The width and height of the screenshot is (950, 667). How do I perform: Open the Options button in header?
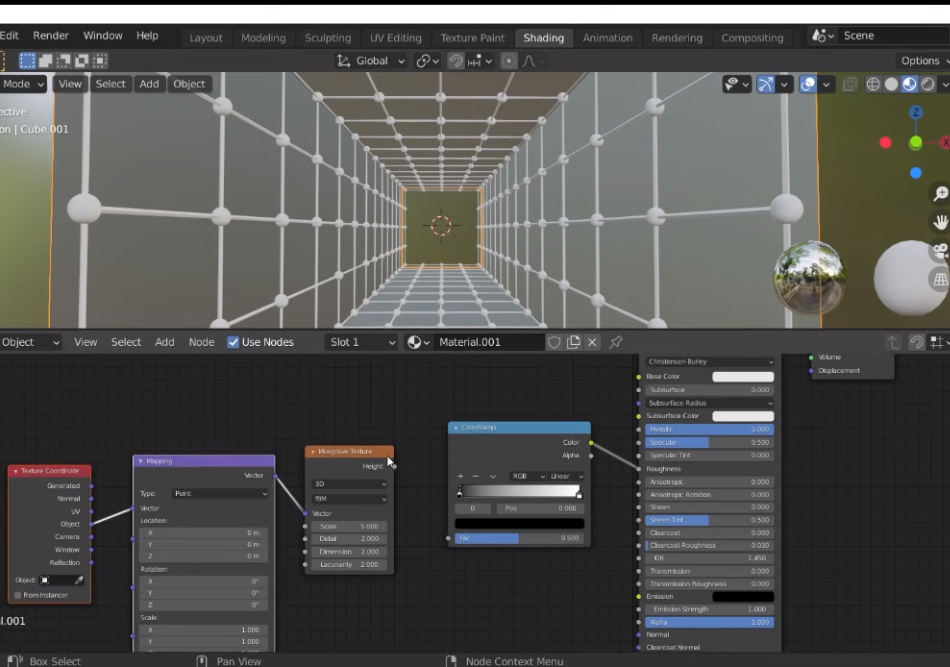(x=922, y=61)
